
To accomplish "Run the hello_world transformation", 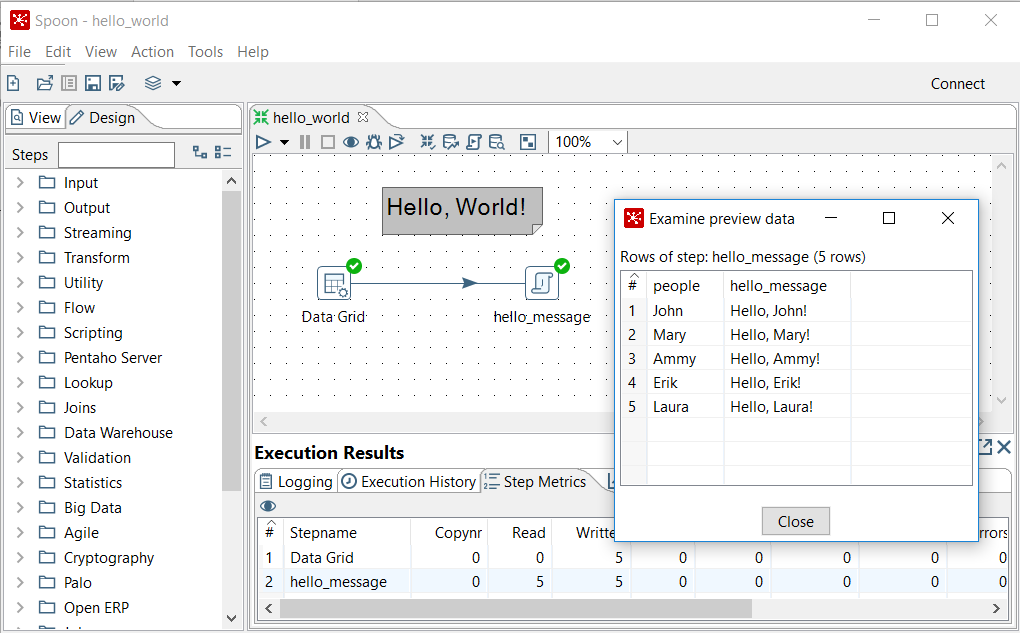I will (263, 142).
